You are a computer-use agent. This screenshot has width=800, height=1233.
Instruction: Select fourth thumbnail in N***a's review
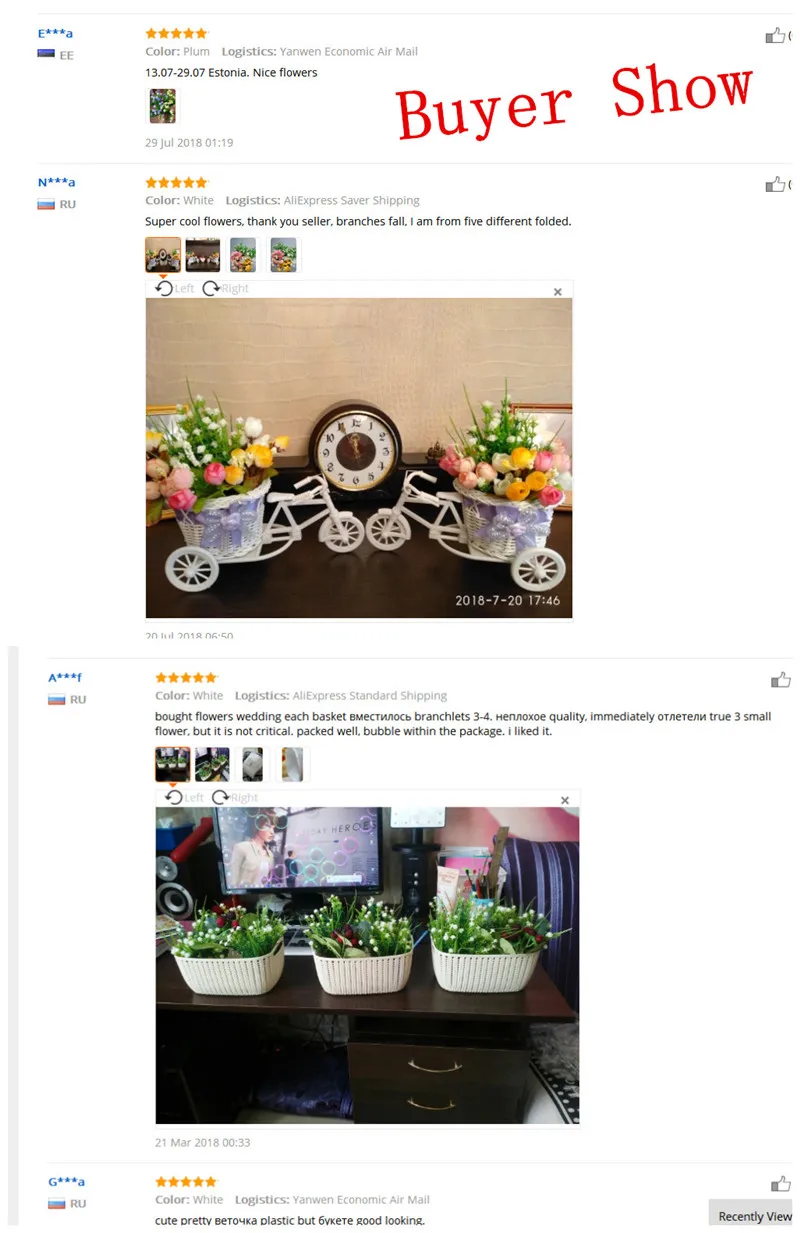point(283,255)
